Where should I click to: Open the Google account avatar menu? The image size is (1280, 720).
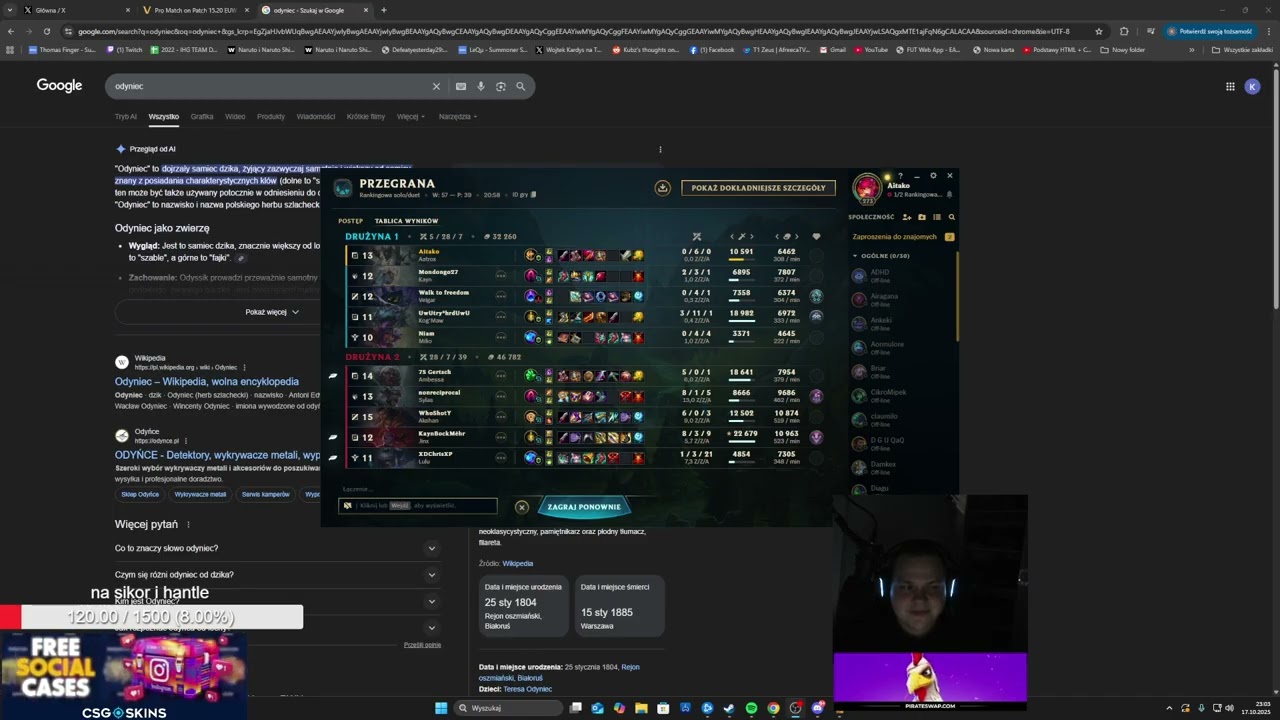click(1252, 86)
